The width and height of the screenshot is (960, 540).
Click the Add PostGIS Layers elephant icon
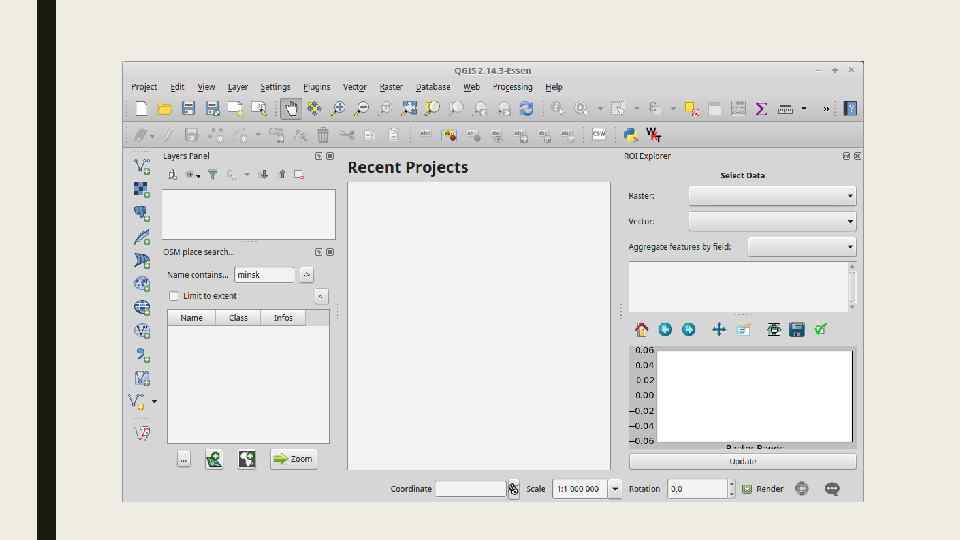click(x=142, y=213)
